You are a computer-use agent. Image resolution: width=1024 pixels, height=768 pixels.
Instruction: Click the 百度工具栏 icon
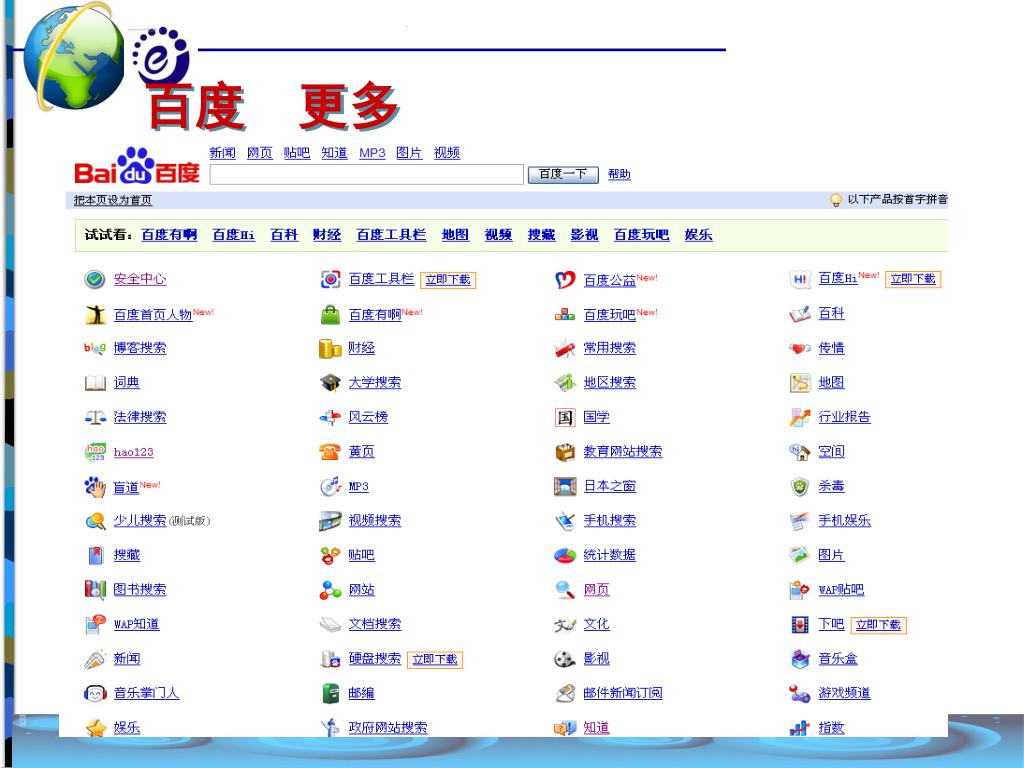pyautogui.click(x=330, y=280)
